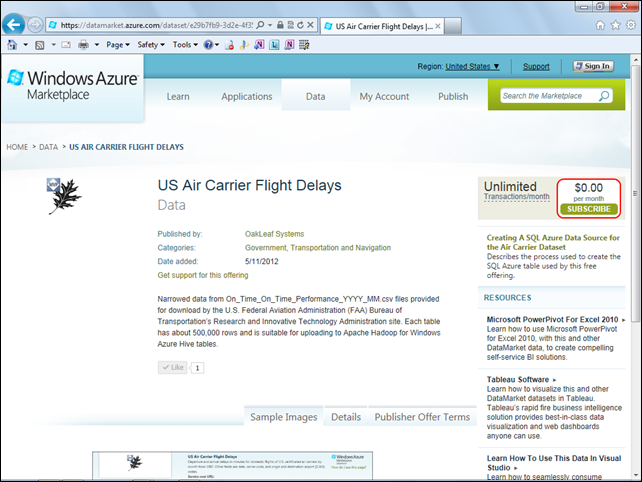Close the US Air Carrier Flight Delays tab
Screen dimensions: 642x482
[x=438, y=26]
